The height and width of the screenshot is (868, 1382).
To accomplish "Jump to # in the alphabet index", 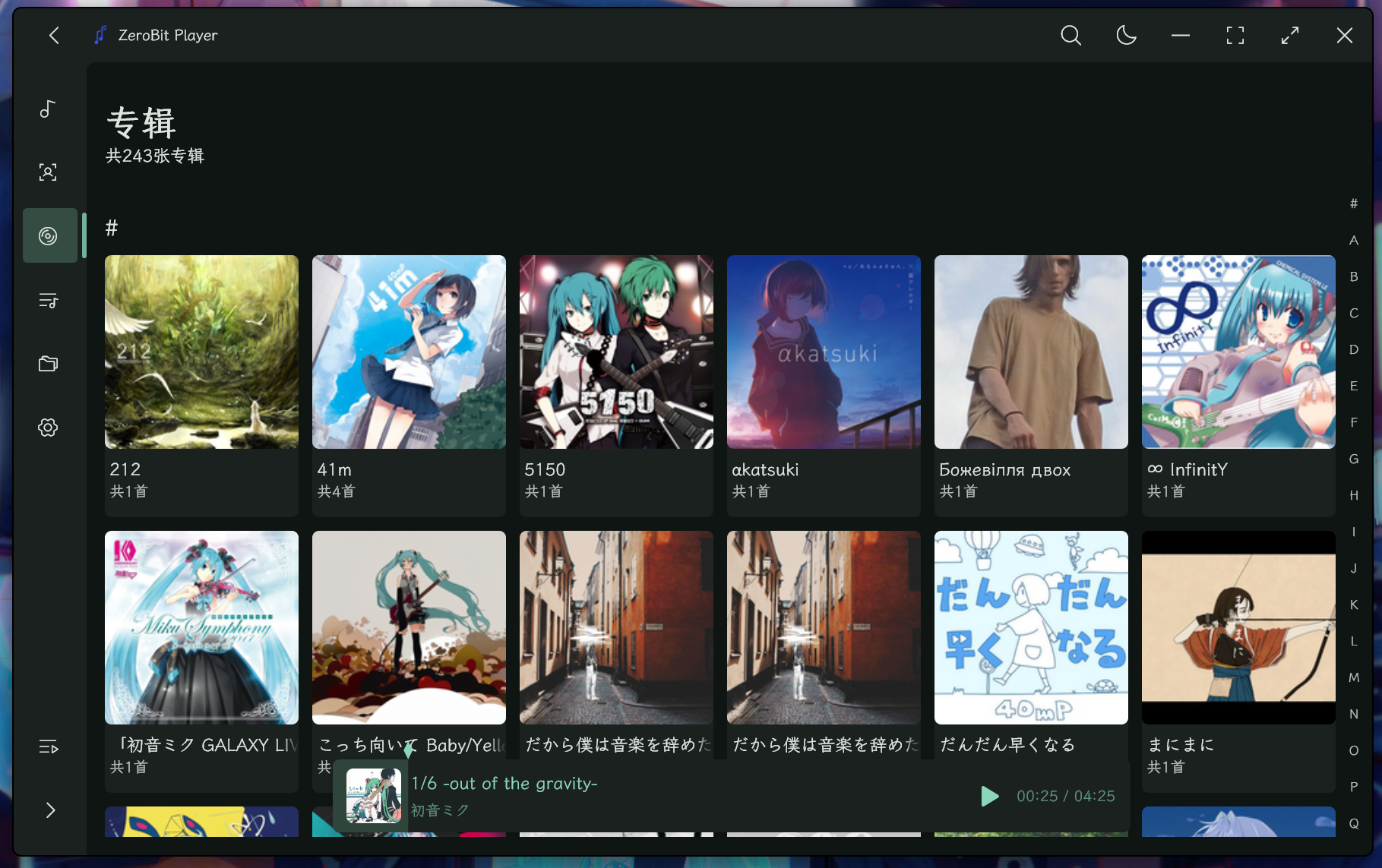I will (1354, 204).
